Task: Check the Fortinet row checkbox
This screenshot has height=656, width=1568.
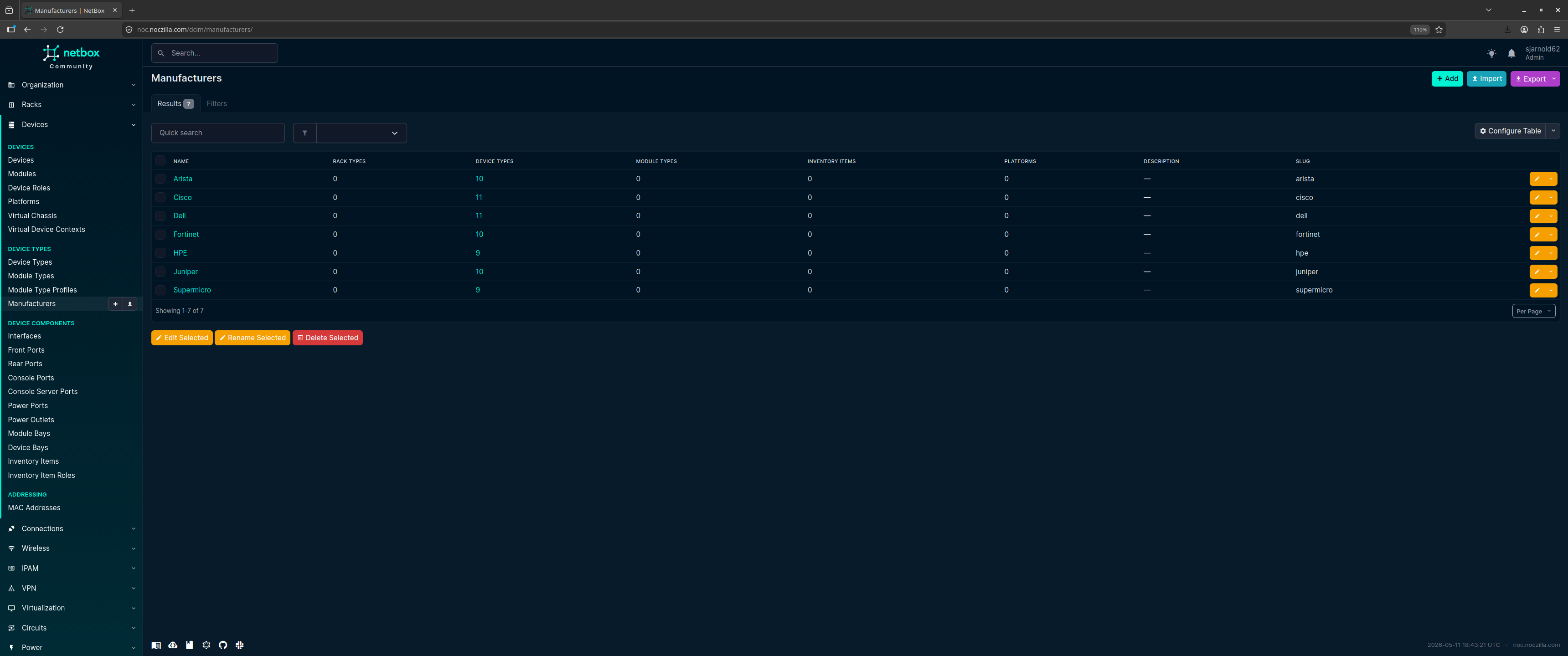Action: coord(160,234)
